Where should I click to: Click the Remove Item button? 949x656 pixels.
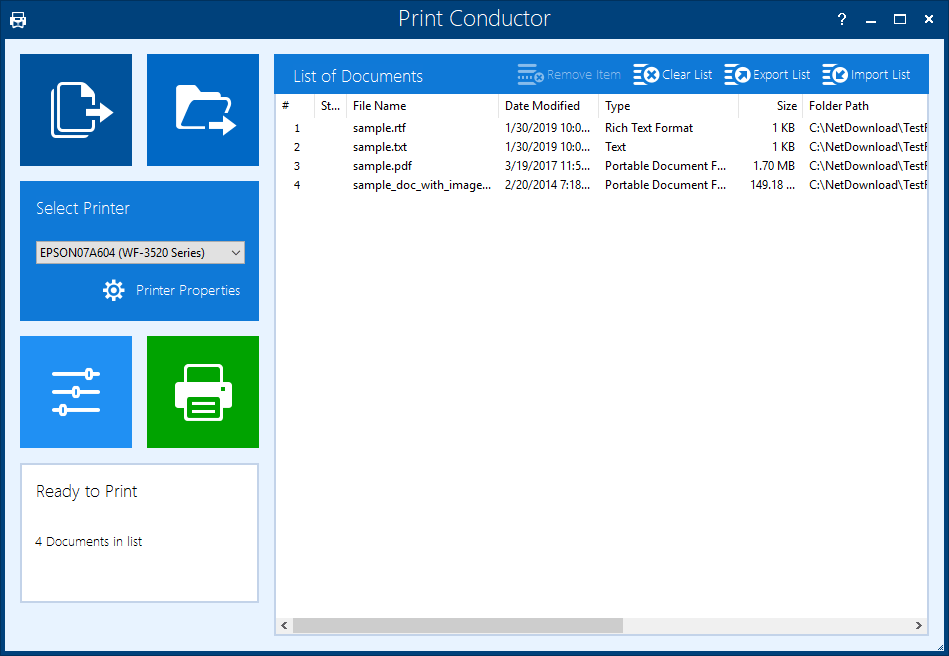pos(569,75)
